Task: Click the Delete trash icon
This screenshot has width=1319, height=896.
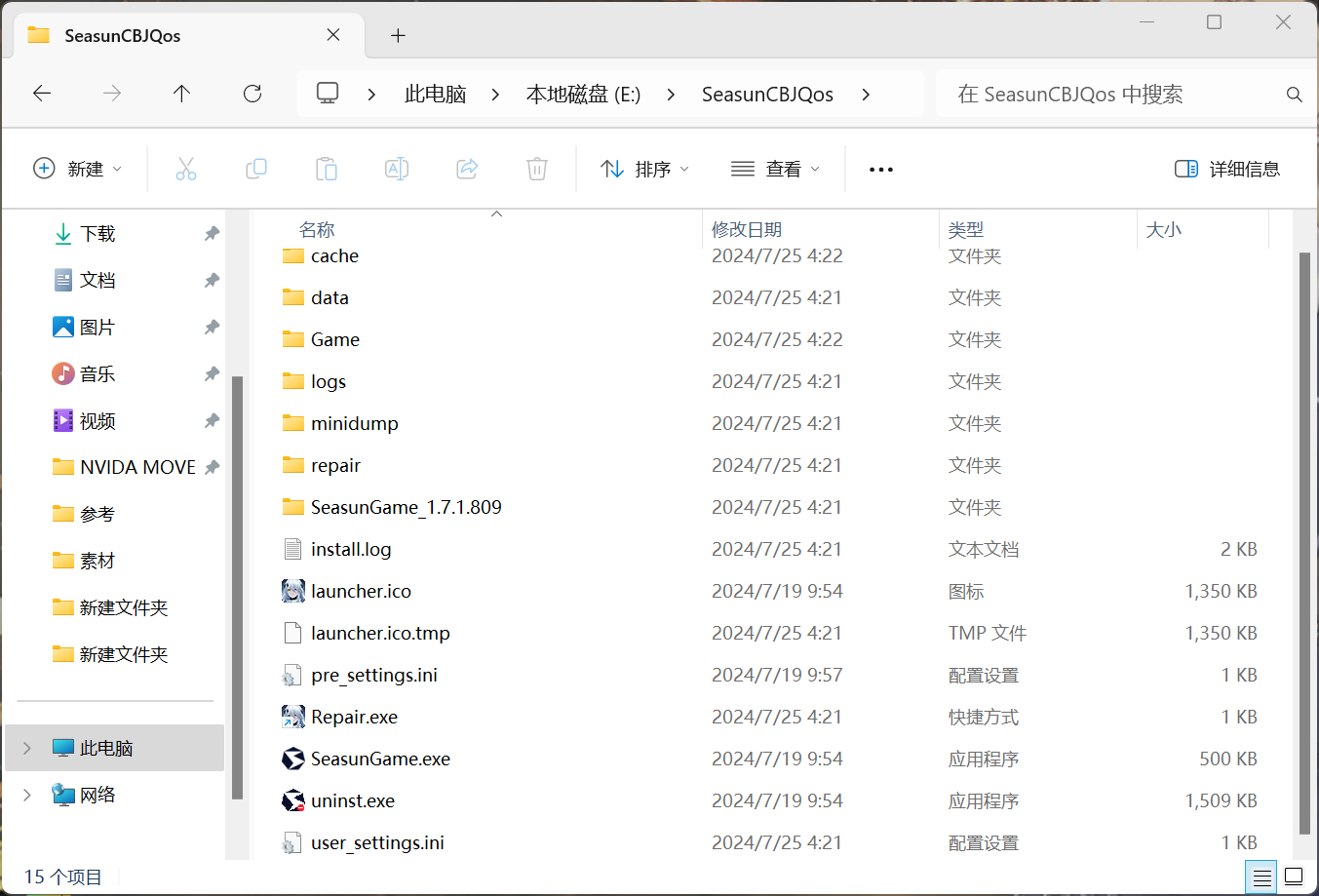Action: (537, 169)
